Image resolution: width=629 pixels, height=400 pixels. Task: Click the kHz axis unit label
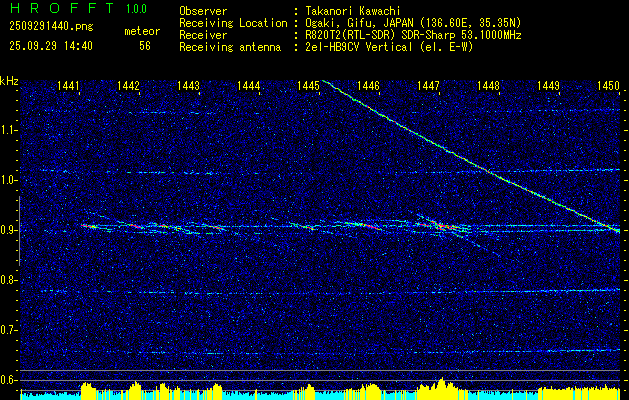click(9, 81)
